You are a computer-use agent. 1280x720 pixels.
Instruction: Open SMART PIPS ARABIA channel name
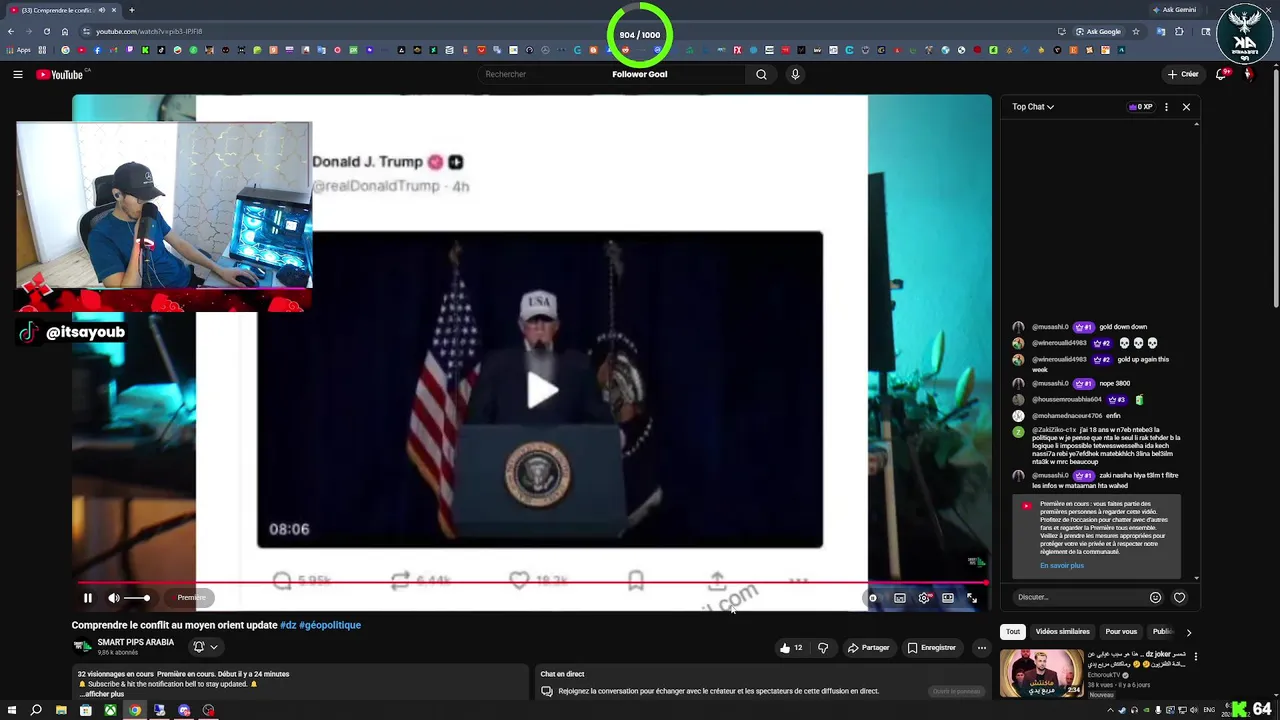point(136,642)
